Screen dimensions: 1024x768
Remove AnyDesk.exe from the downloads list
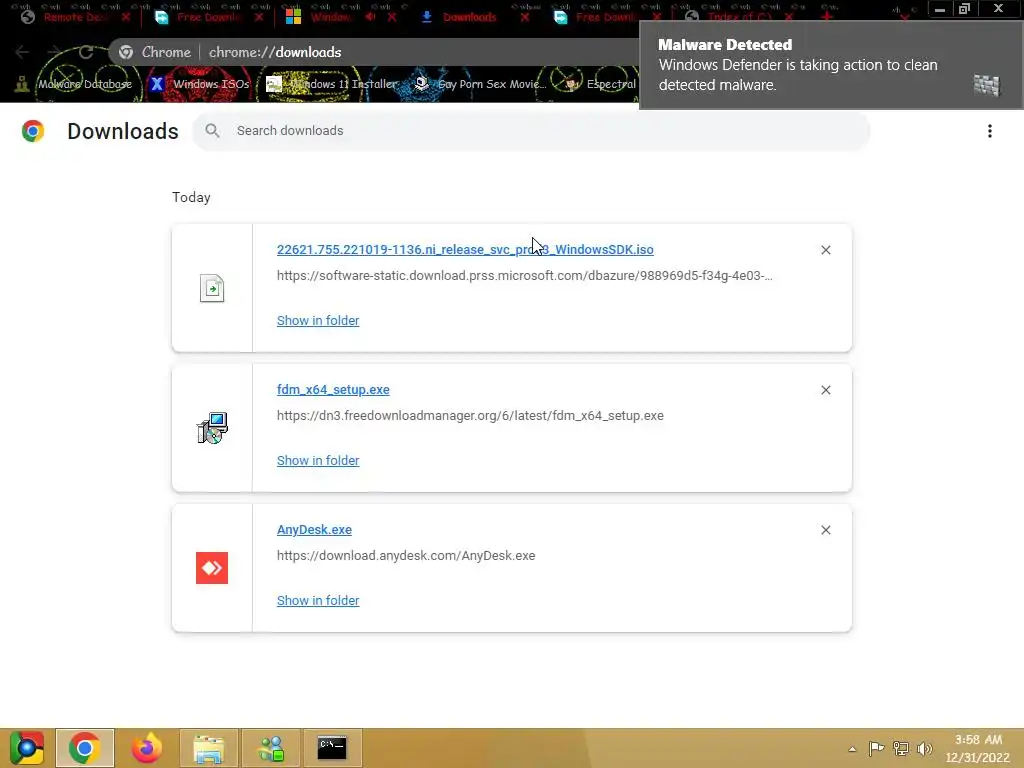click(x=825, y=530)
